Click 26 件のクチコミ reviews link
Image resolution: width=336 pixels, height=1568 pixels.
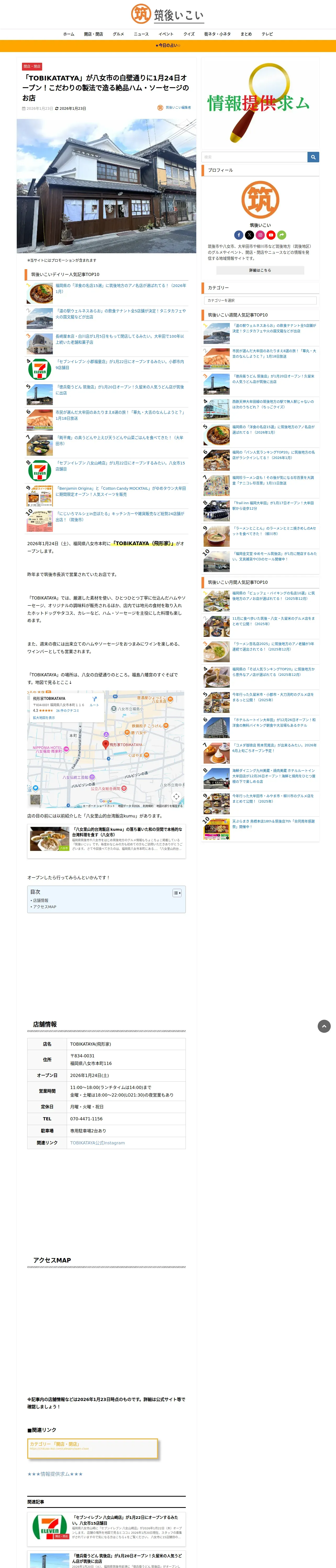pyautogui.click(x=68, y=710)
